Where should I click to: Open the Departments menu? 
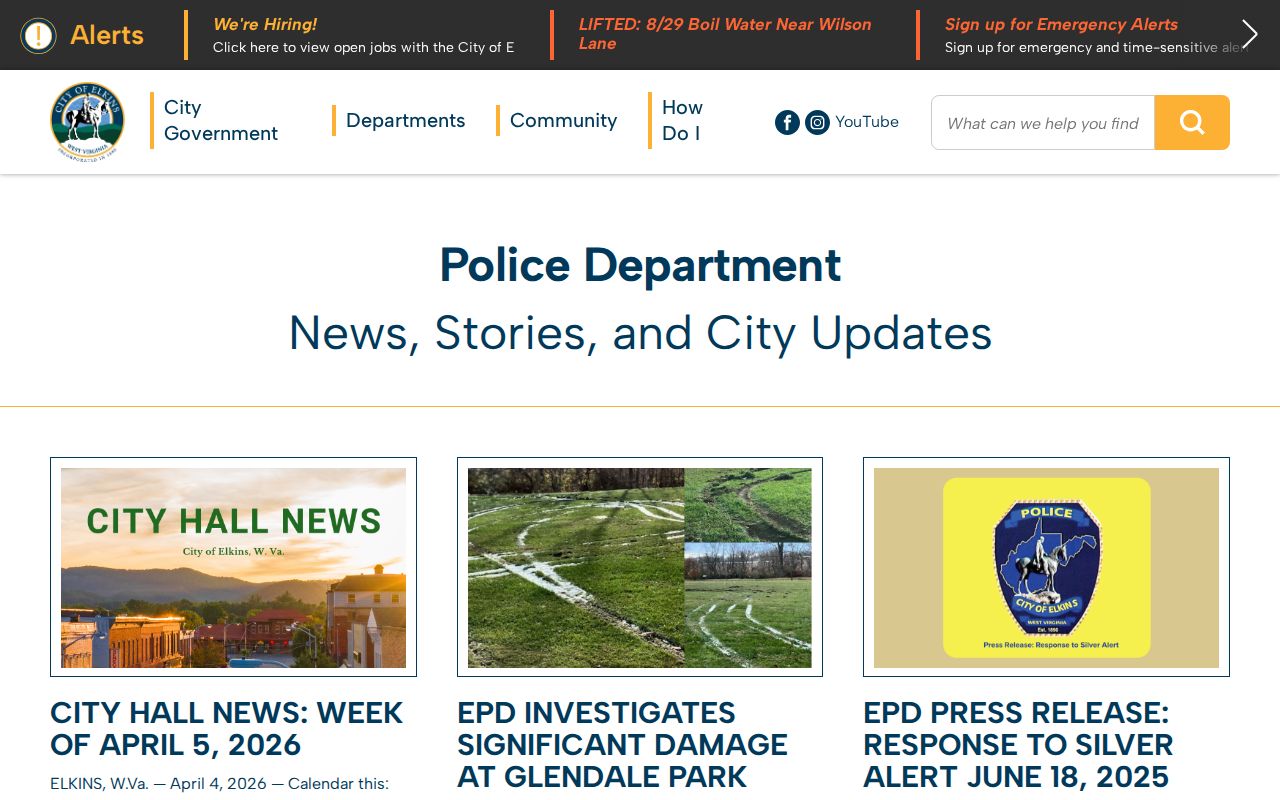click(405, 120)
